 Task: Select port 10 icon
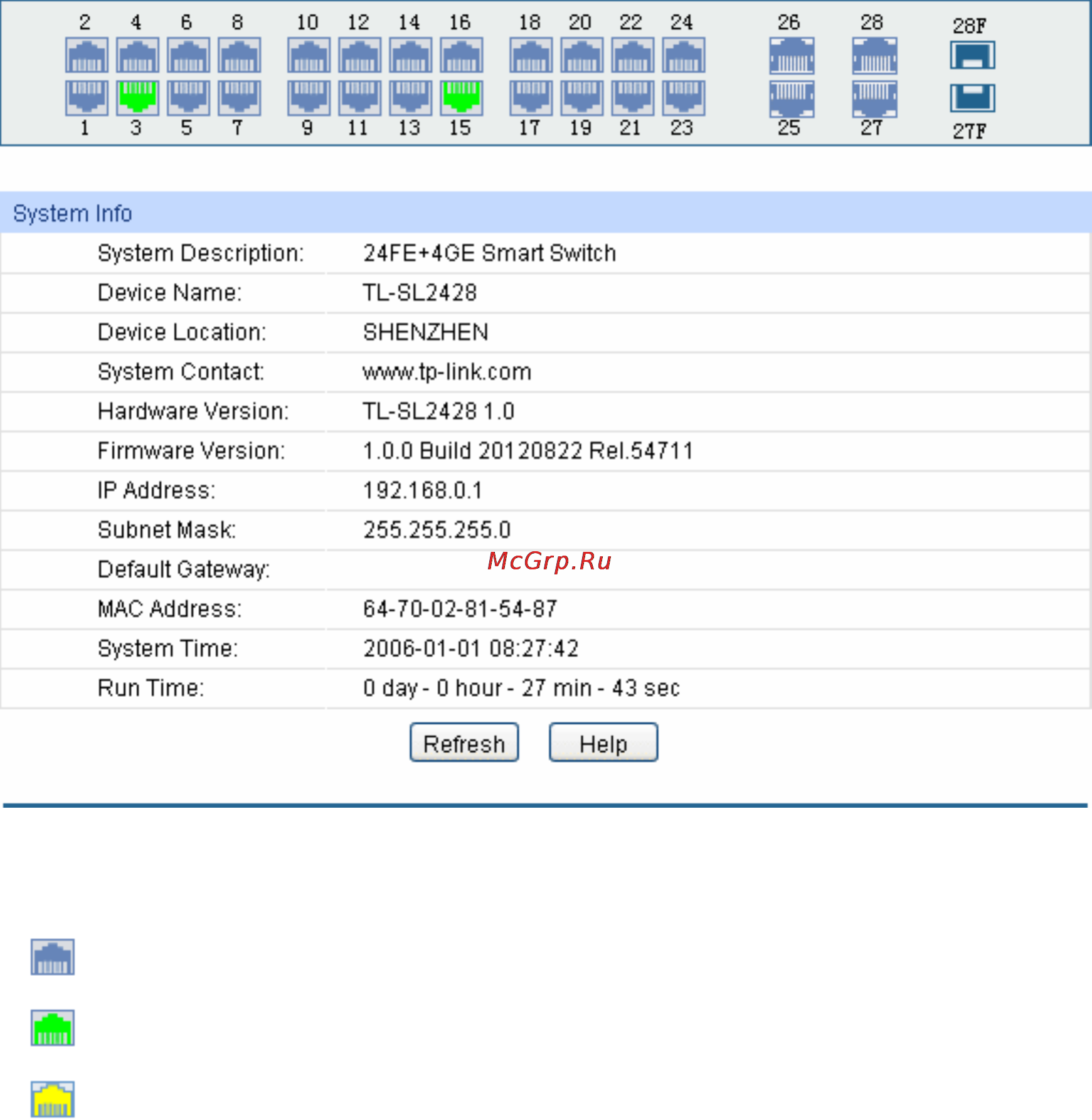point(309,55)
